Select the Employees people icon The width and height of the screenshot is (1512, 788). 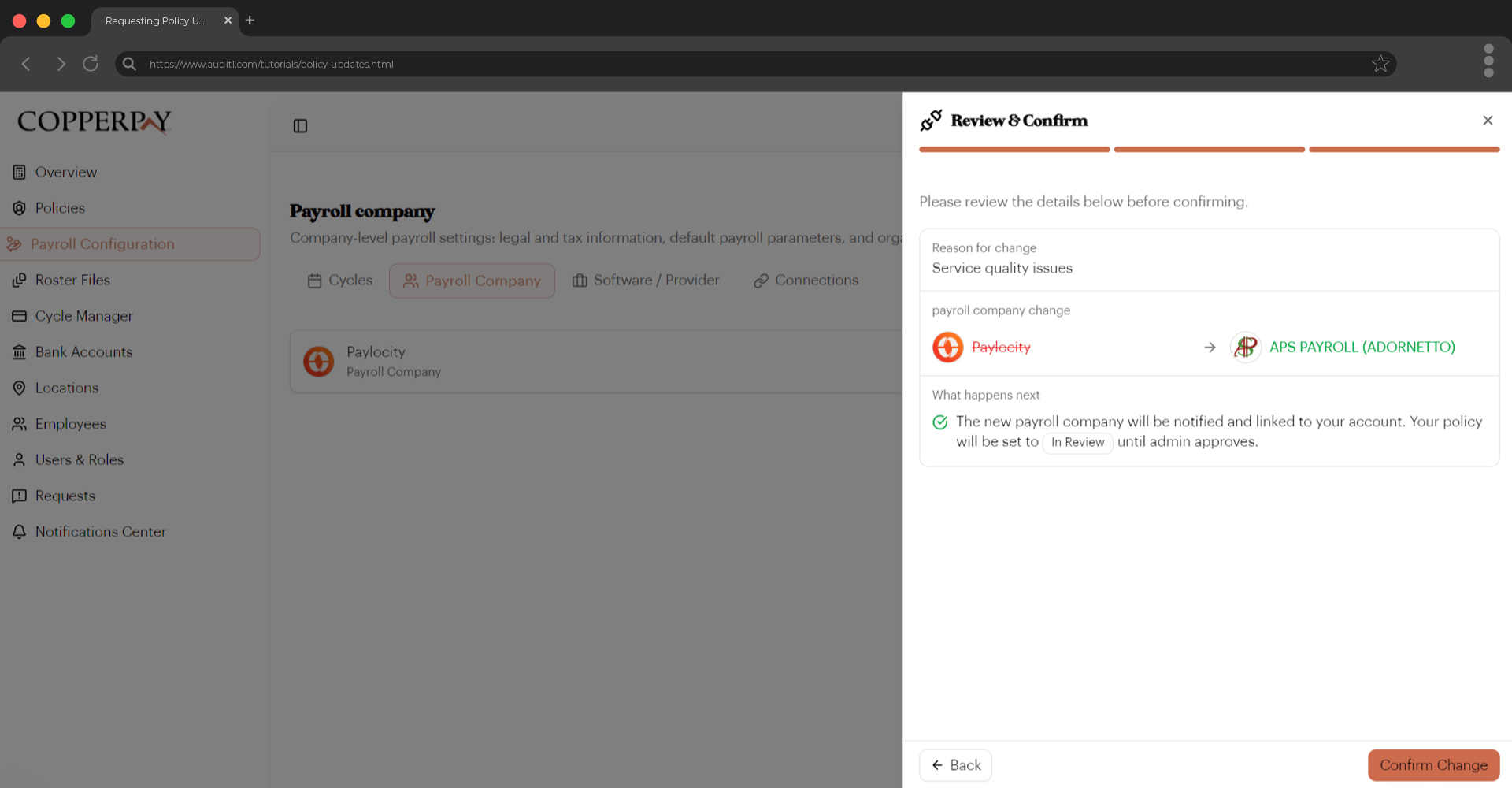click(19, 424)
